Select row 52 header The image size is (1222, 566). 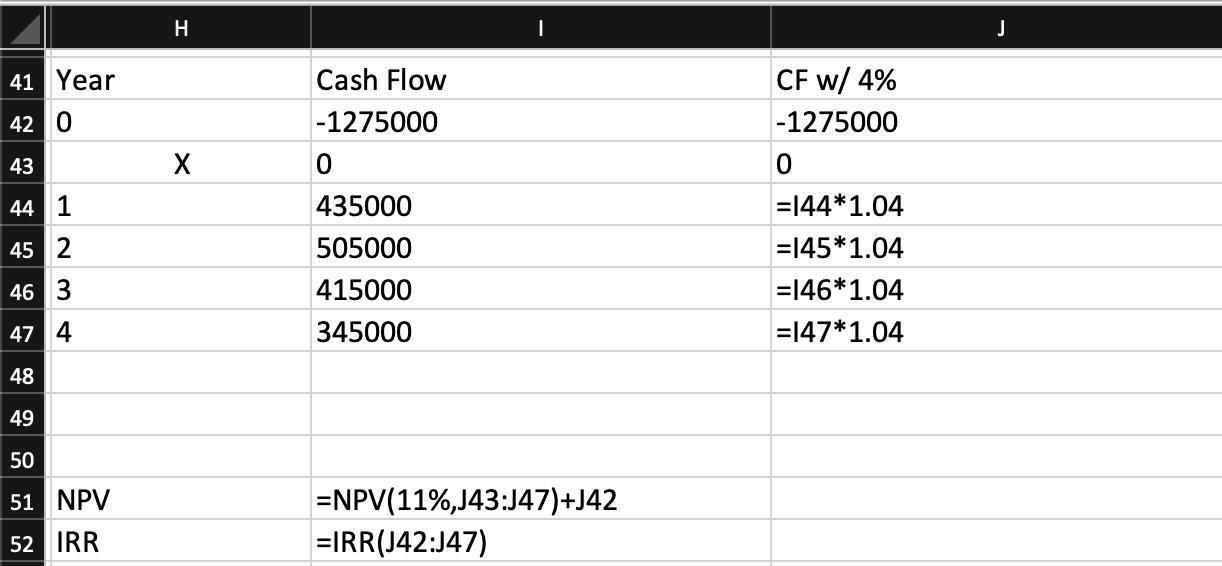point(22,542)
